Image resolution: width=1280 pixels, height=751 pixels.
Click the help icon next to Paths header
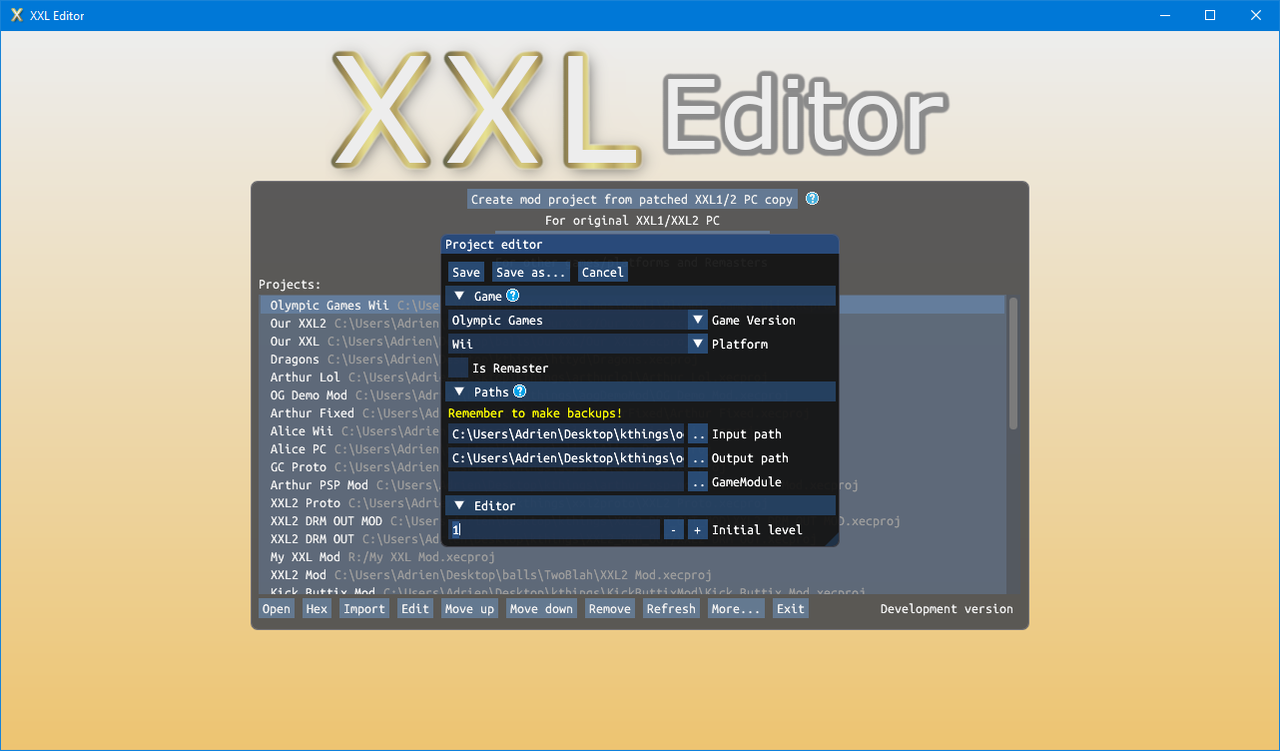pyautogui.click(x=520, y=392)
